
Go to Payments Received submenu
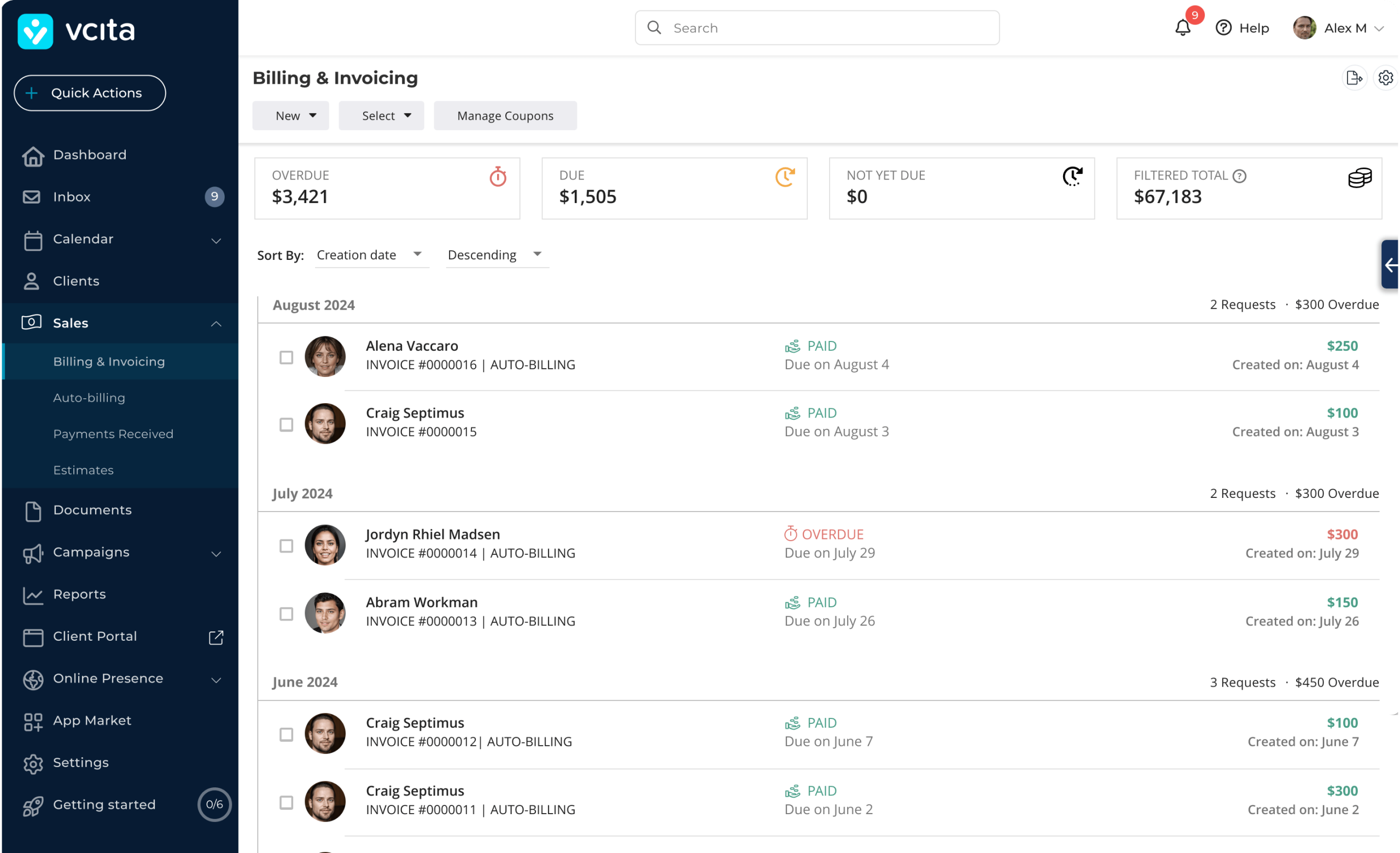pyautogui.click(x=113, y=434)
